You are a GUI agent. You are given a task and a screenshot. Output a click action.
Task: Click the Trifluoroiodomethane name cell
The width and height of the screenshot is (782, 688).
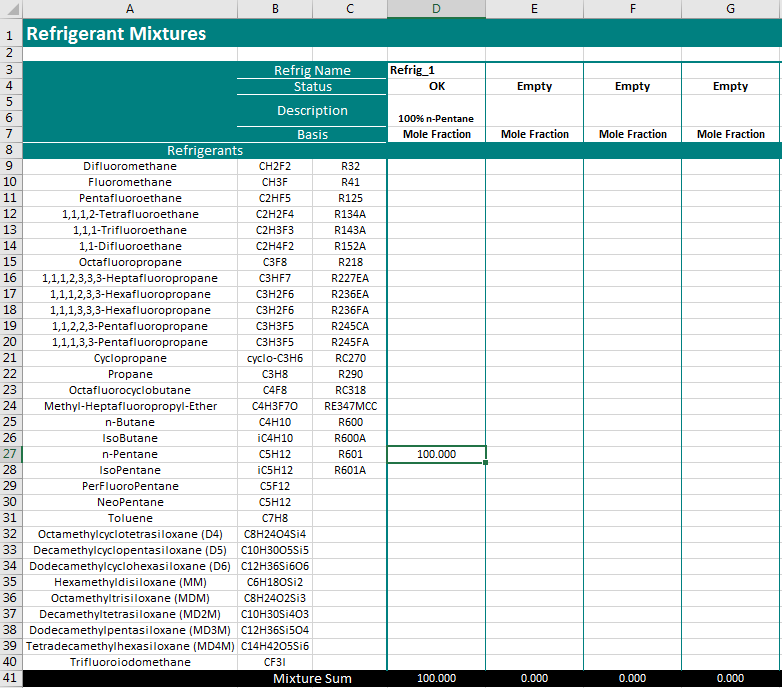click(x=130, y=663)
